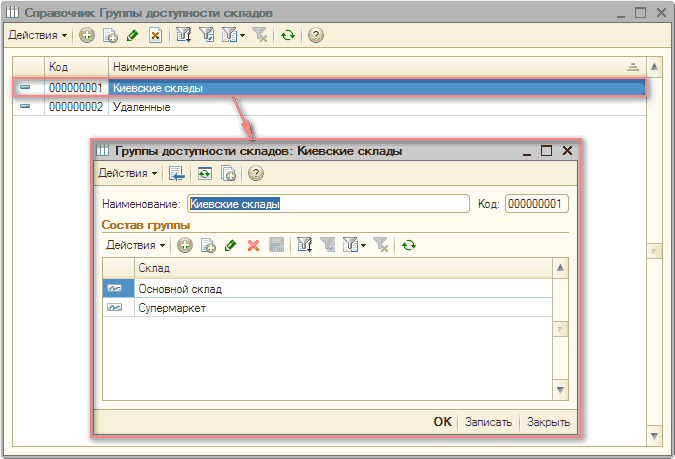Click the pencil edit icon in the Состав группы toolbar

point(230,245)
